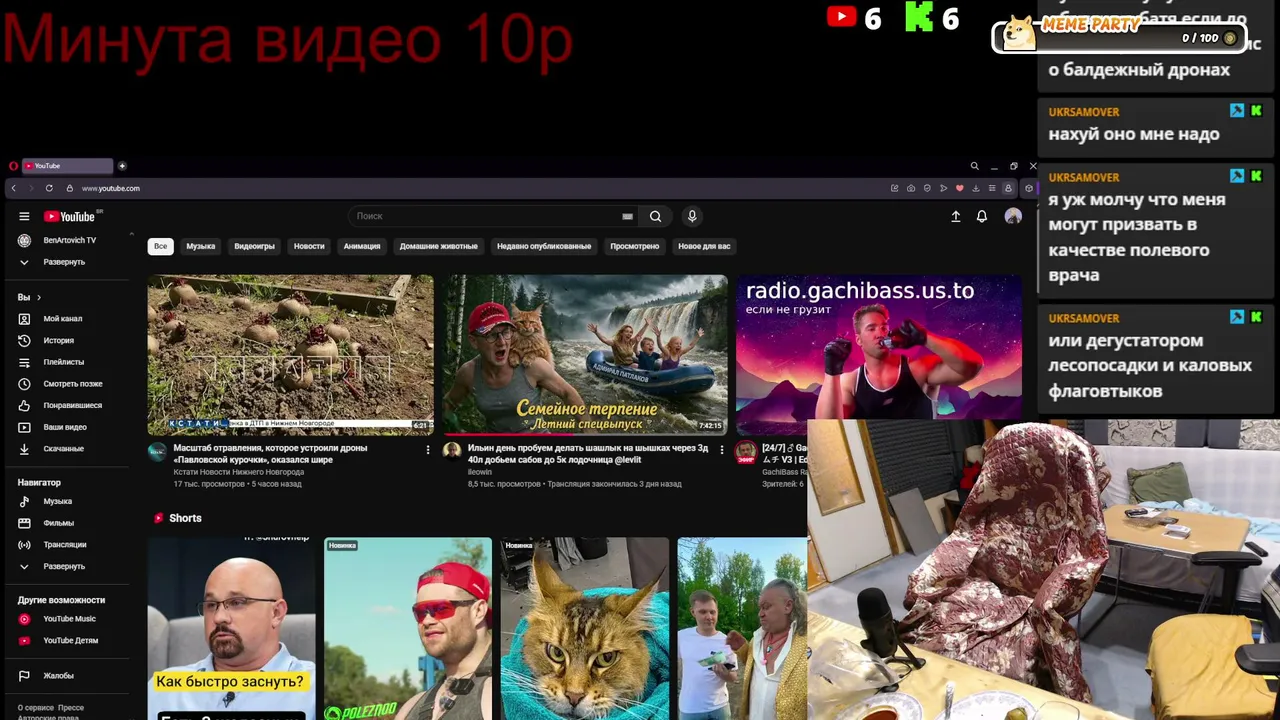This screenshot has width=1280, height=720.
Task: Select the Новое для вас filter chip
Action: coord(704,246)
